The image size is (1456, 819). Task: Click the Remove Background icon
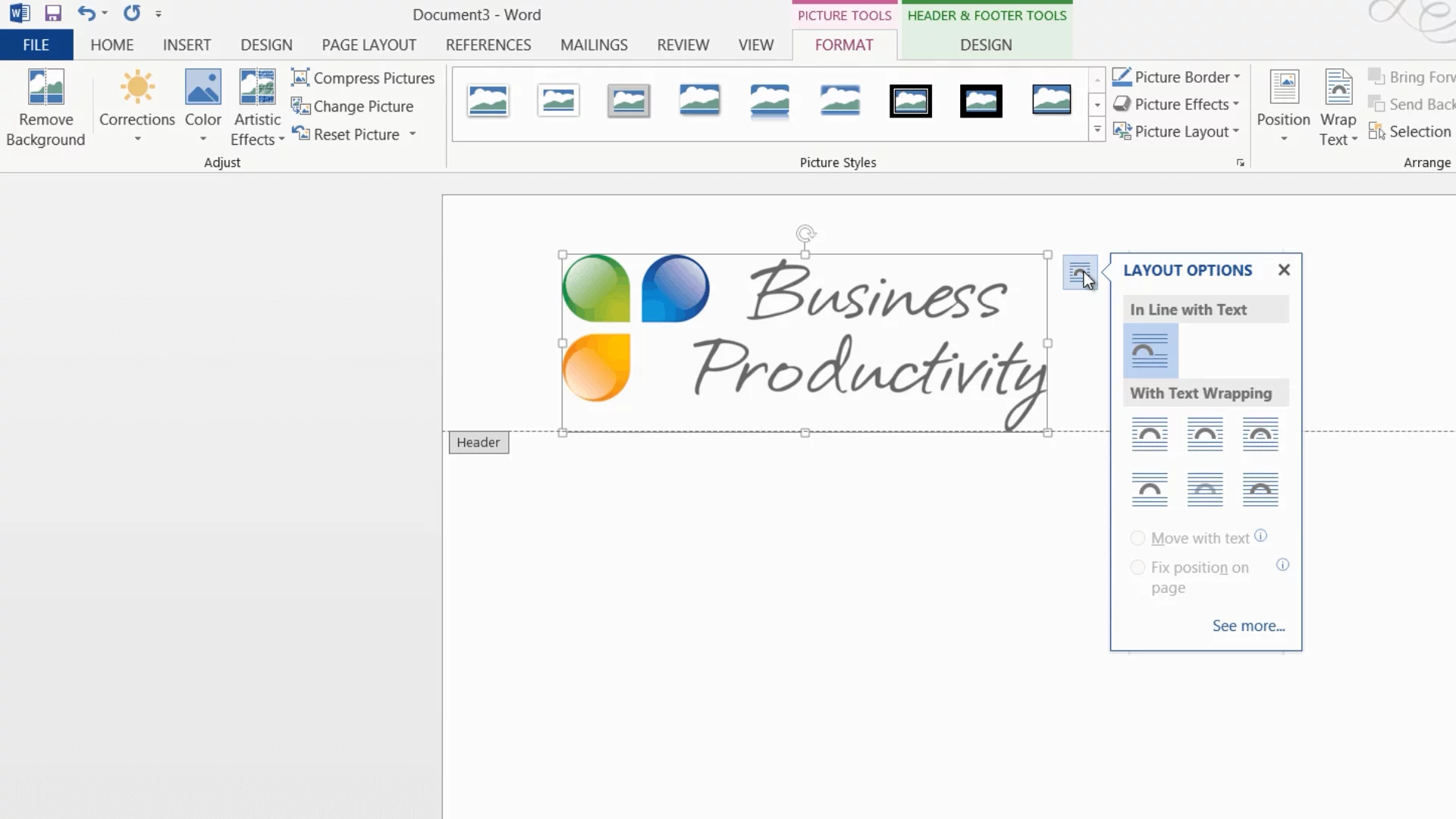(45, 87)
